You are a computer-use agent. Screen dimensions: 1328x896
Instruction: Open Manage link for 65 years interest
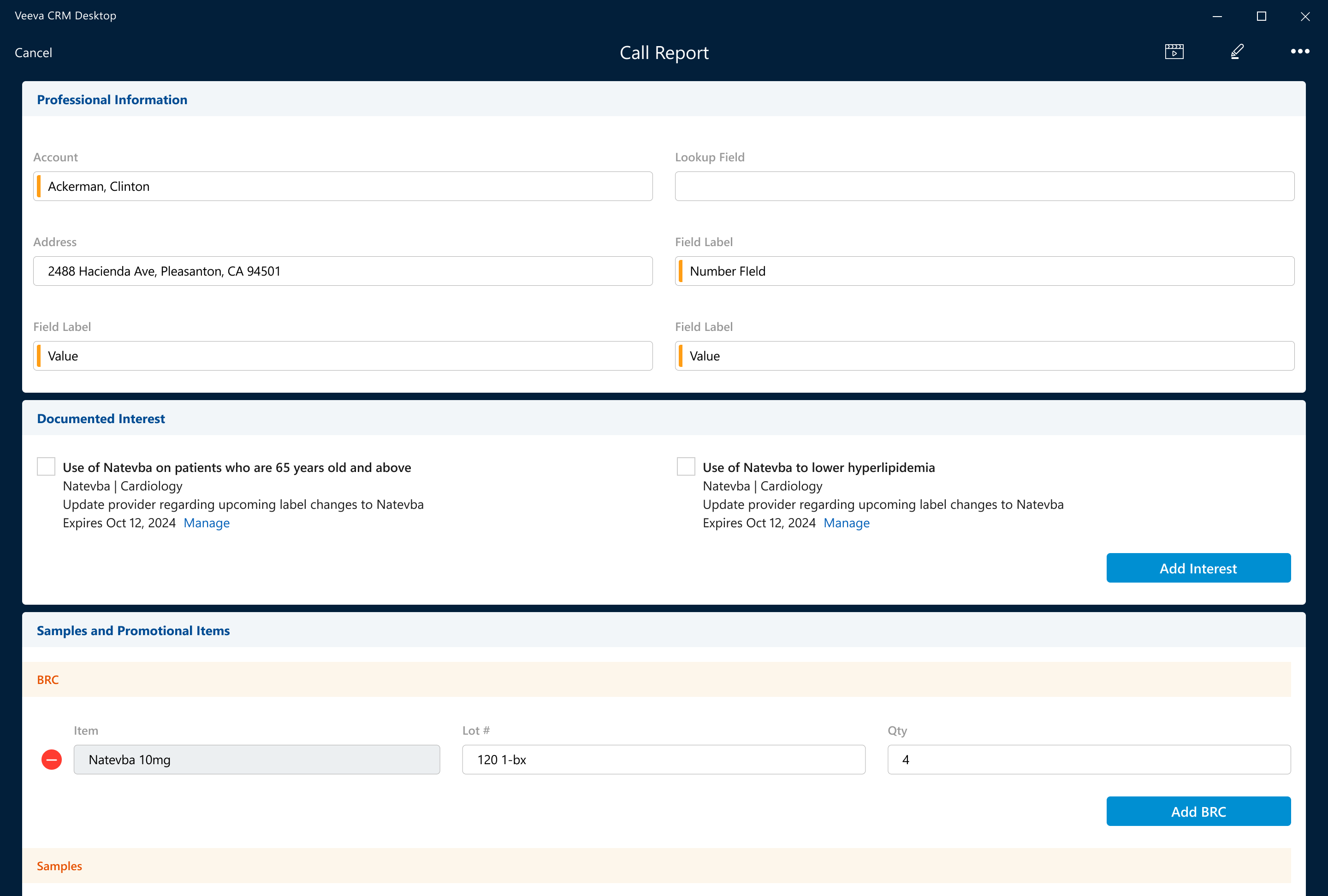click(x=206, y=523)
